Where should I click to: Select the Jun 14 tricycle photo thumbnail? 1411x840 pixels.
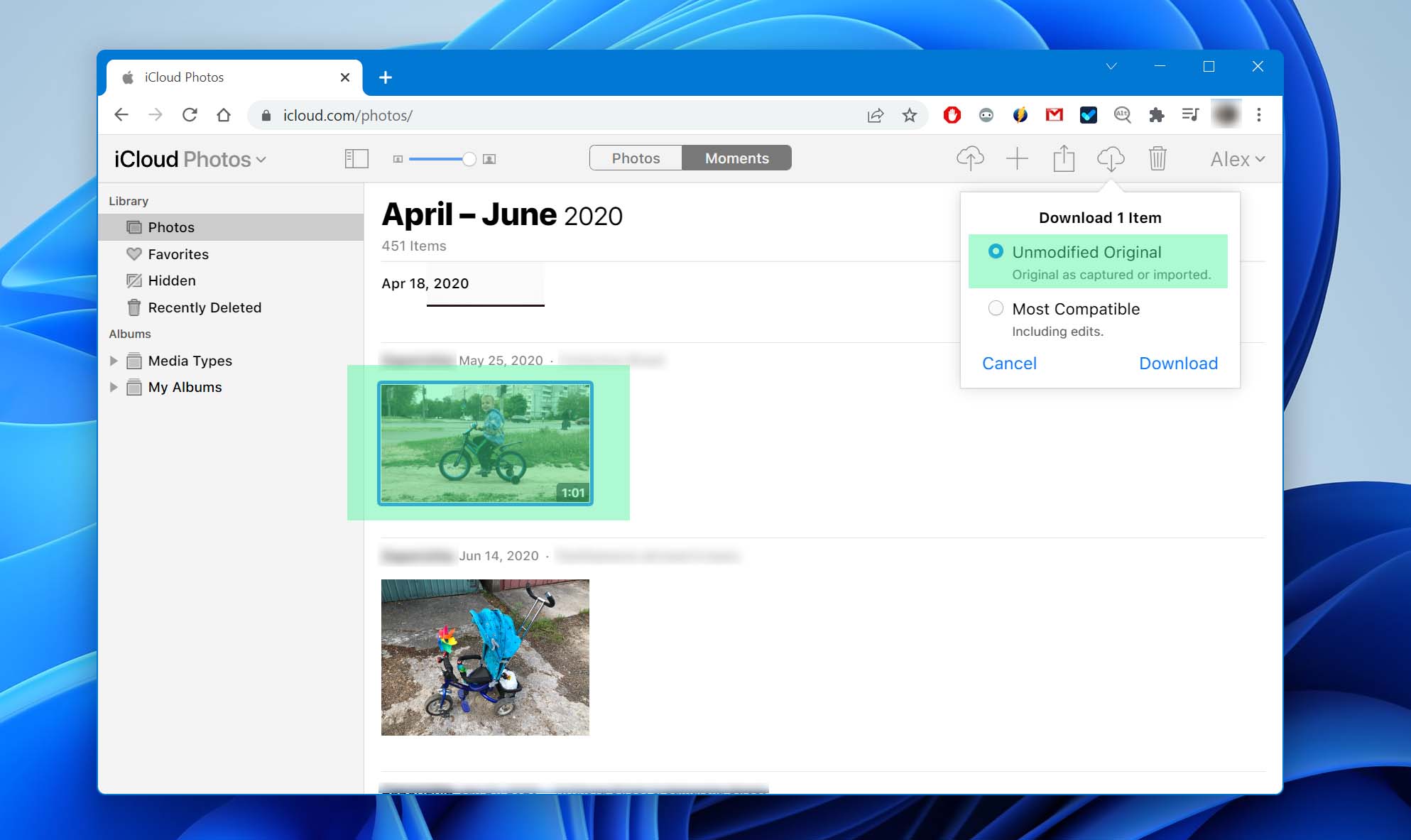485,657
